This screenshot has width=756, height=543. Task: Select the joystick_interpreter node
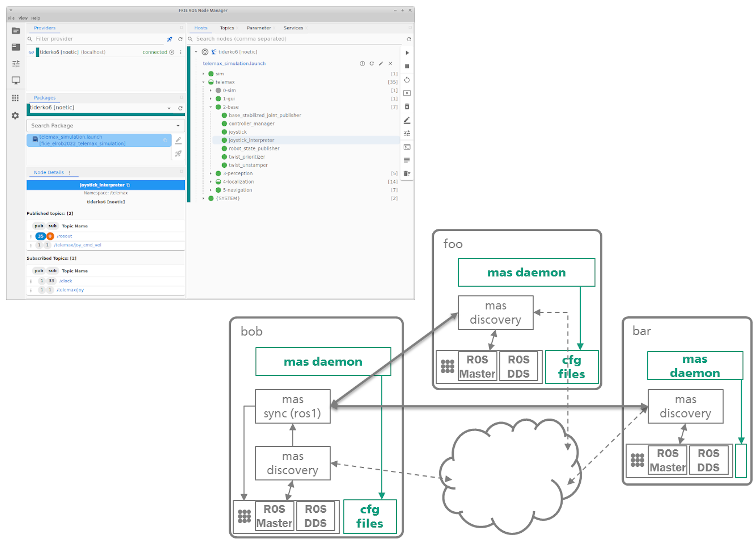(x=252, y=140)
